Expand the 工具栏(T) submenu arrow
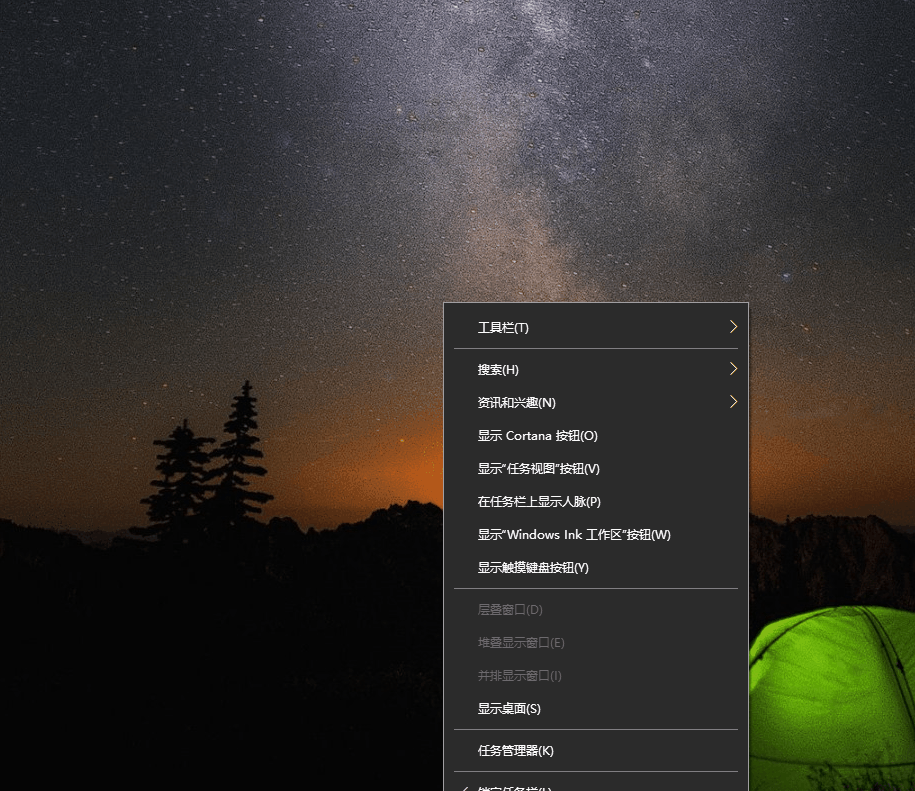 pos(733,327)
